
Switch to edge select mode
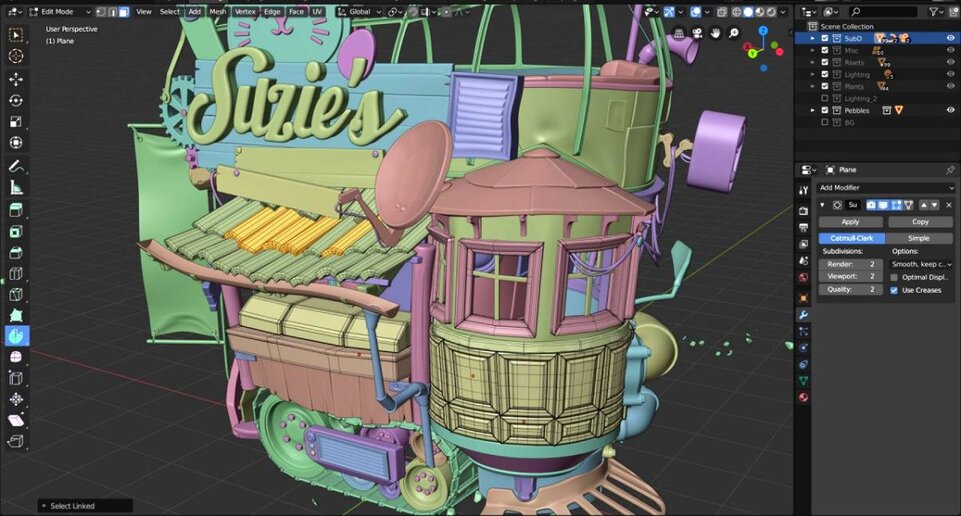pos(112,12)
